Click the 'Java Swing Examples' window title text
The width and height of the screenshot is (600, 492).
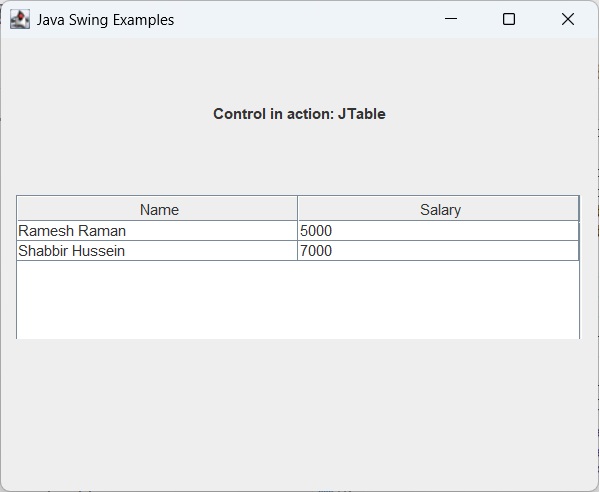[105, 20]
